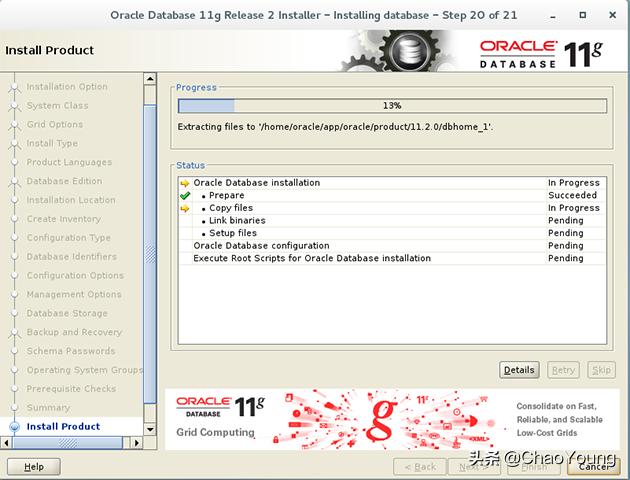Select System Class step in sidebar
630x480 pixels.
57,105
